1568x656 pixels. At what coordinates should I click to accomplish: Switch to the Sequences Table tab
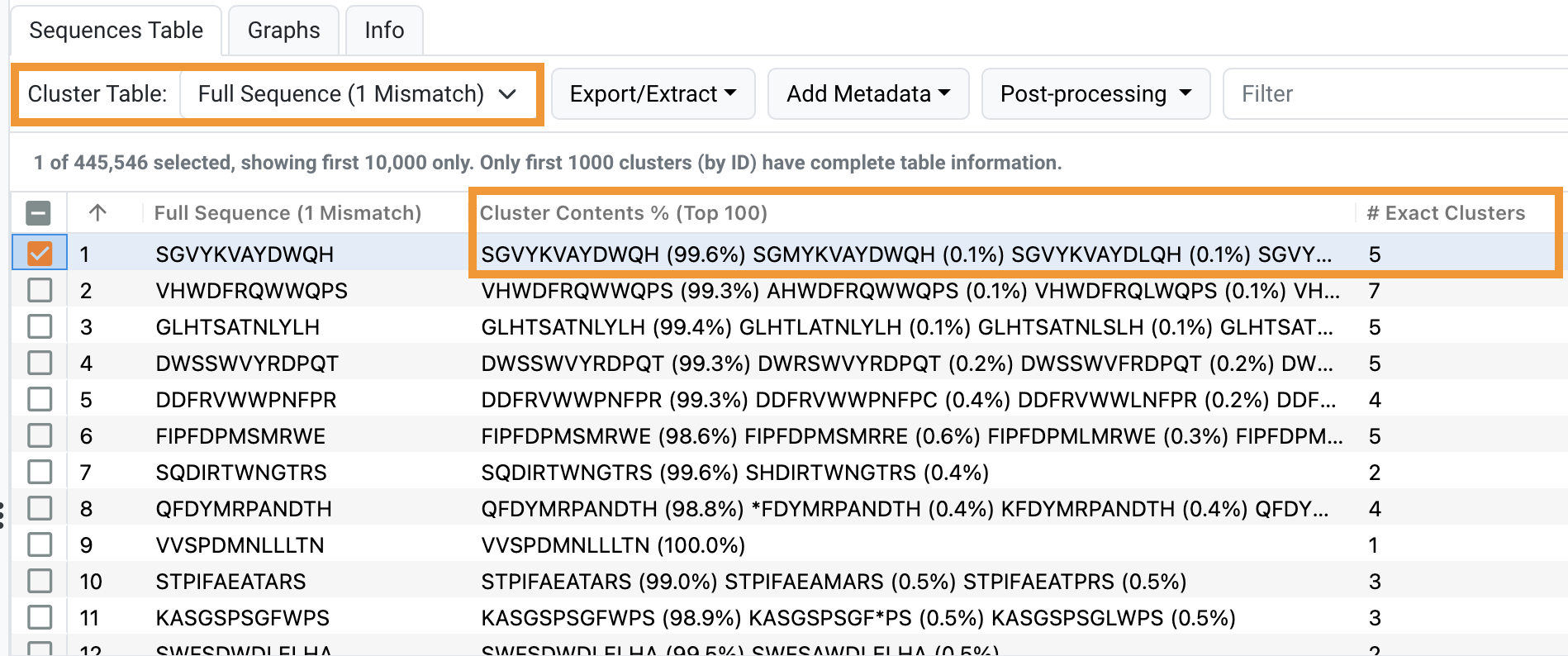(116, 31)
